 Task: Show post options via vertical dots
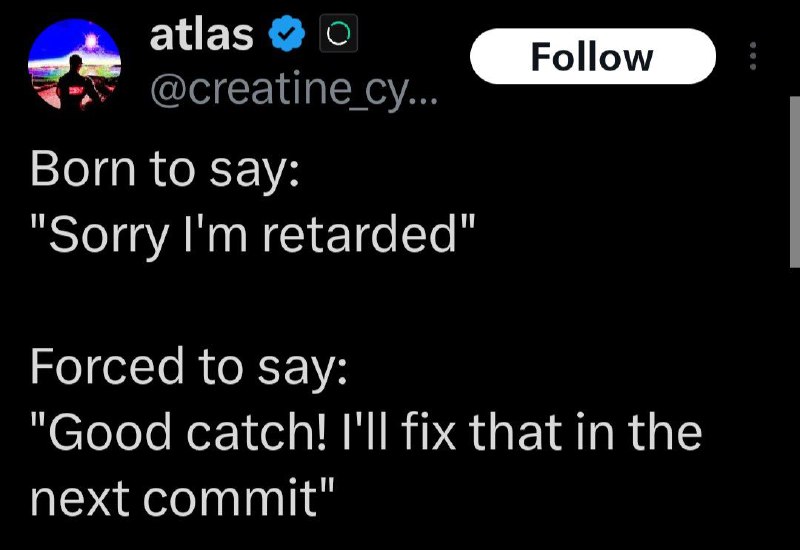(x=753, y=56)
